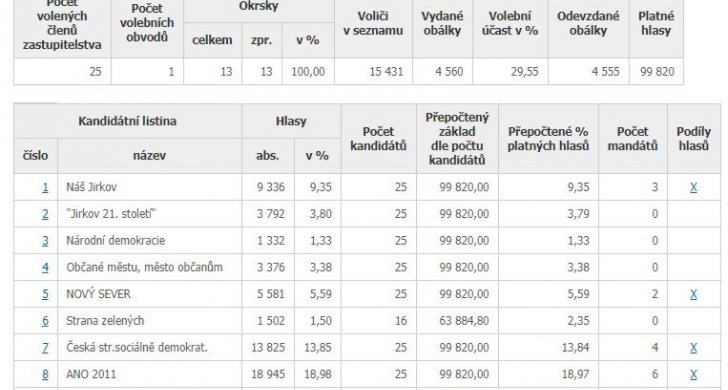728x390 pixels.
Task: Open candidate list number 6 link
Action: point(45,321)
